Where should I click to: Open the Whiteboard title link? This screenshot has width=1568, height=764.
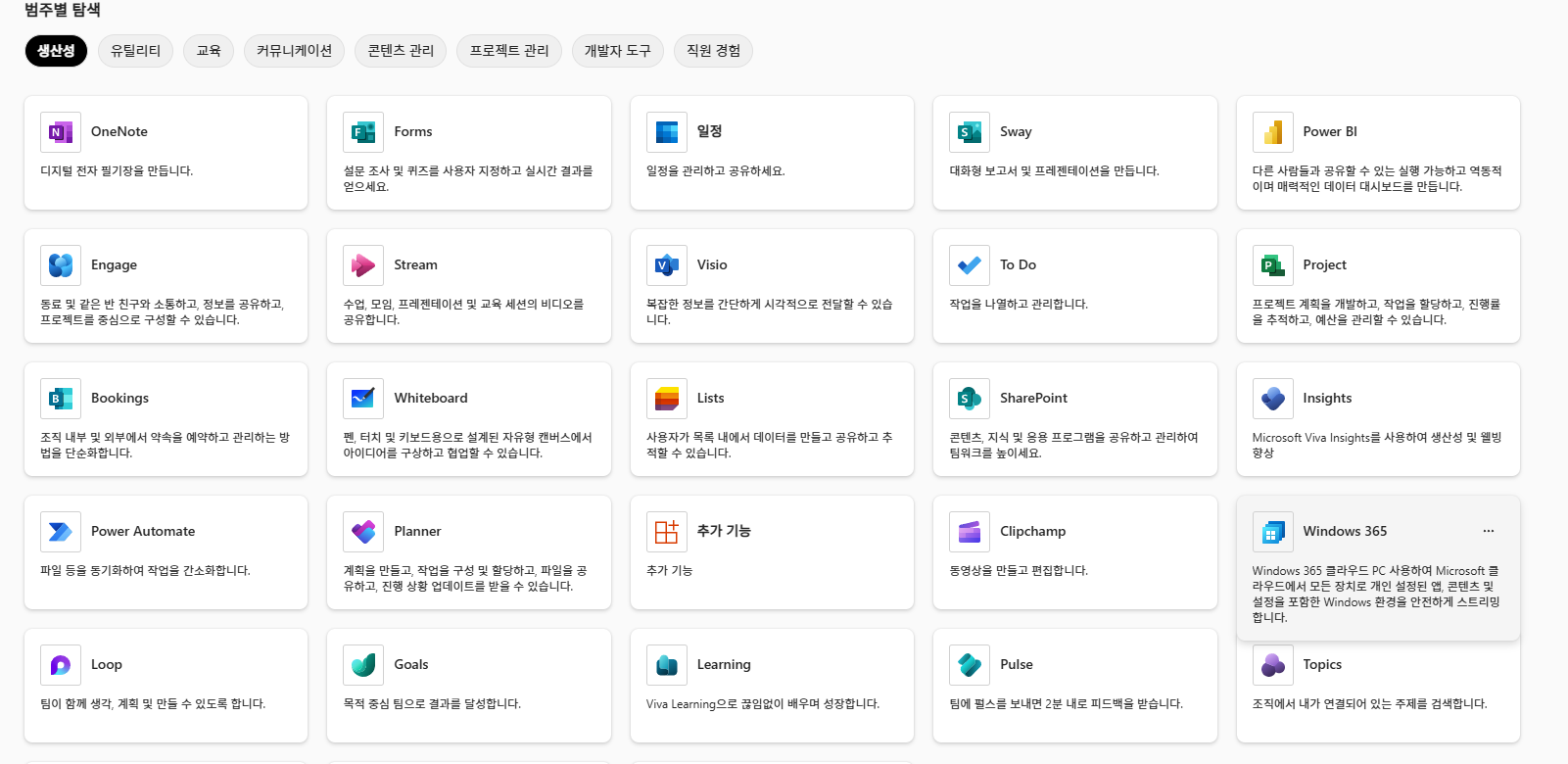[x=431, y=398]
